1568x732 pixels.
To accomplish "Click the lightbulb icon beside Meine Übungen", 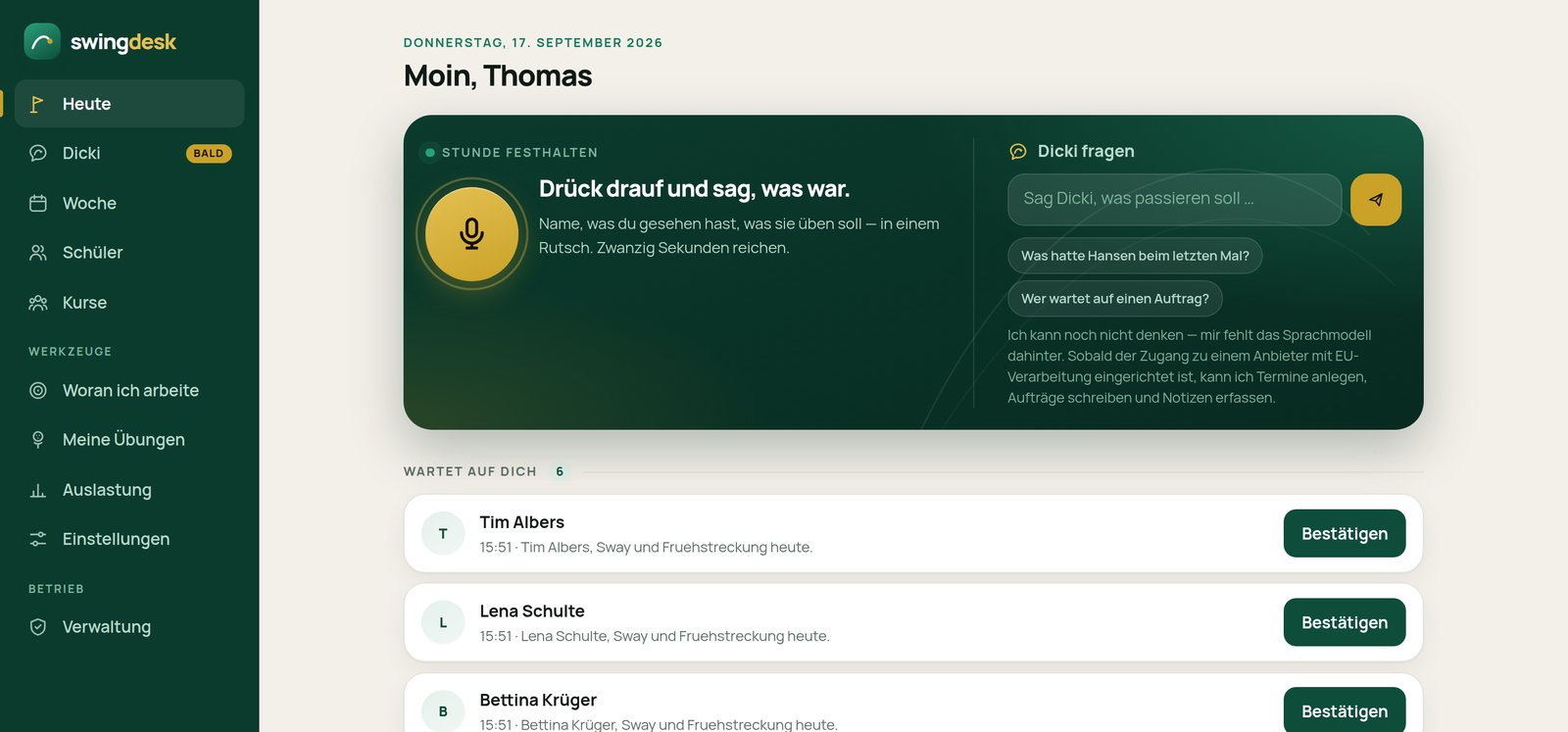I will coord(38,440).
